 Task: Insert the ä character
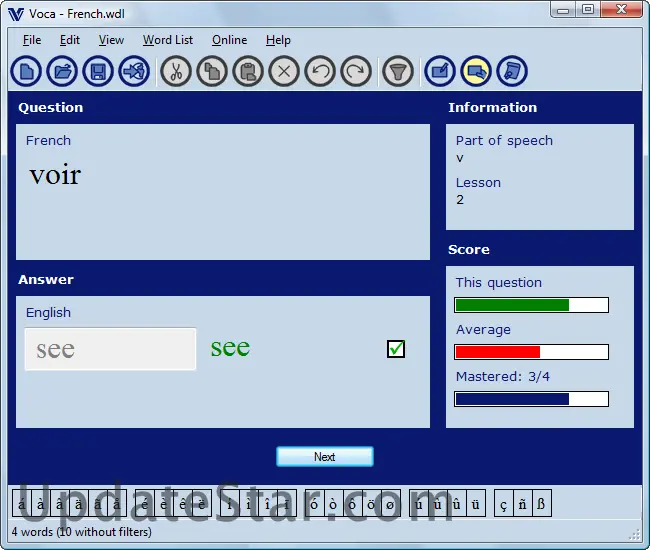point(79,503)
